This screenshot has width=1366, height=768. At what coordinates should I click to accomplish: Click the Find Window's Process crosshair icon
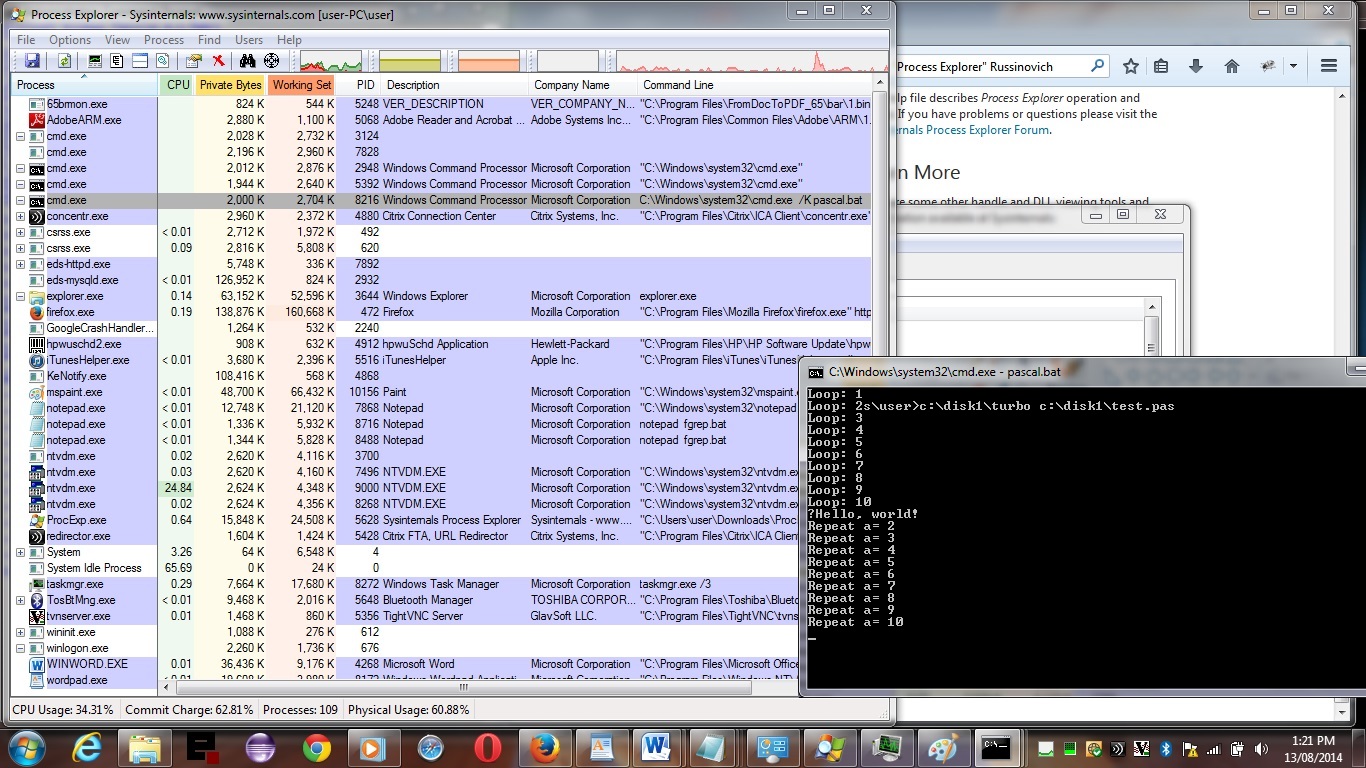[x=271, y=61]
